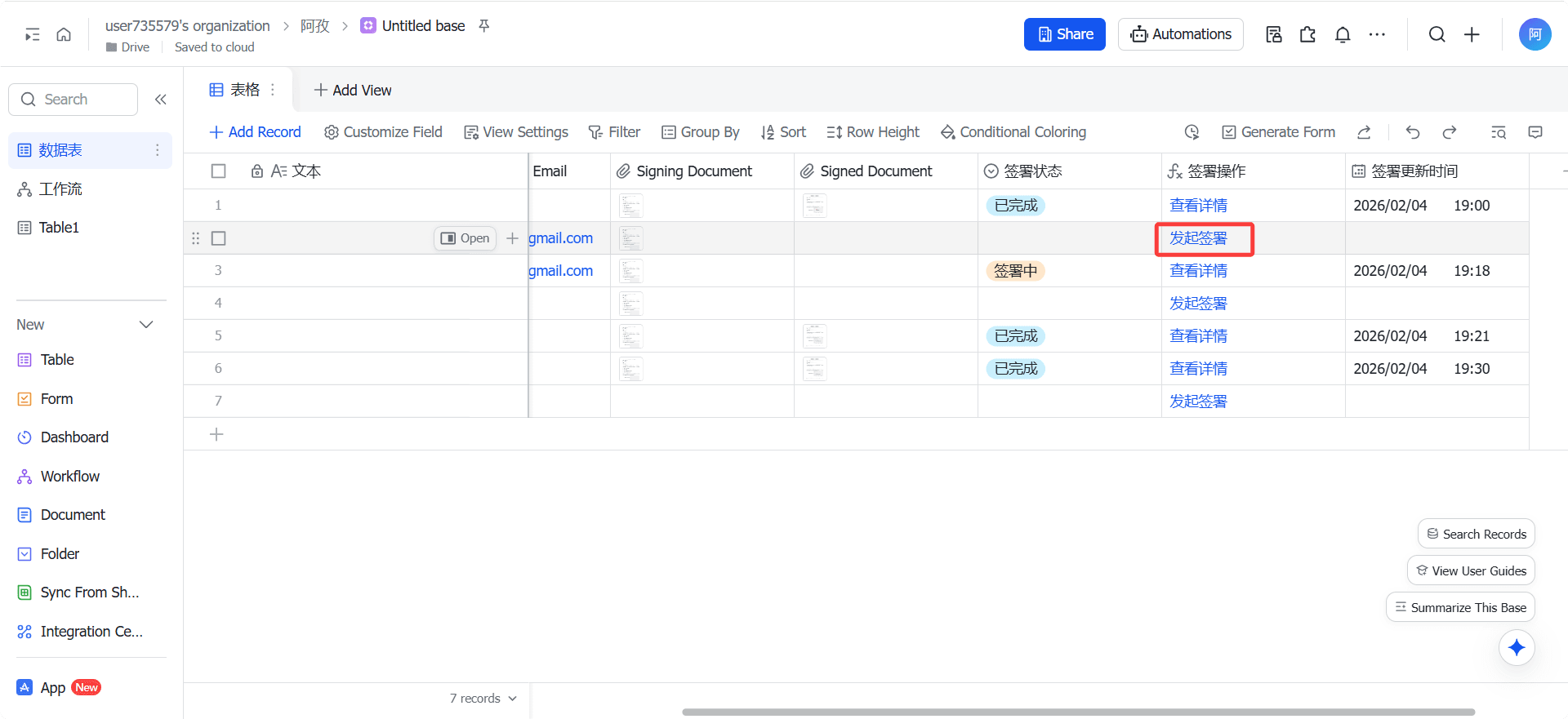Viewport: 1568px width, 719px height.
Task: Click the blue Share button
Action: coord(1064,34)
